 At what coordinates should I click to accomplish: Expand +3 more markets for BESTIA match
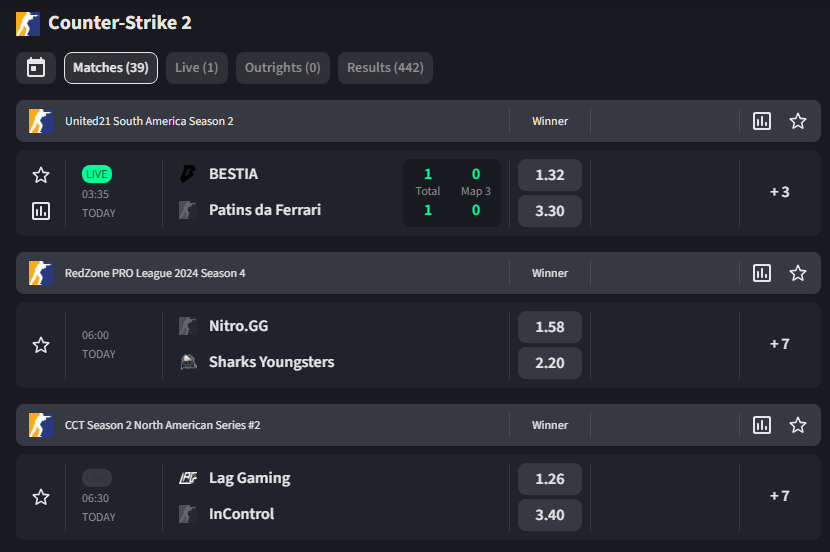(x=780, y=192)
